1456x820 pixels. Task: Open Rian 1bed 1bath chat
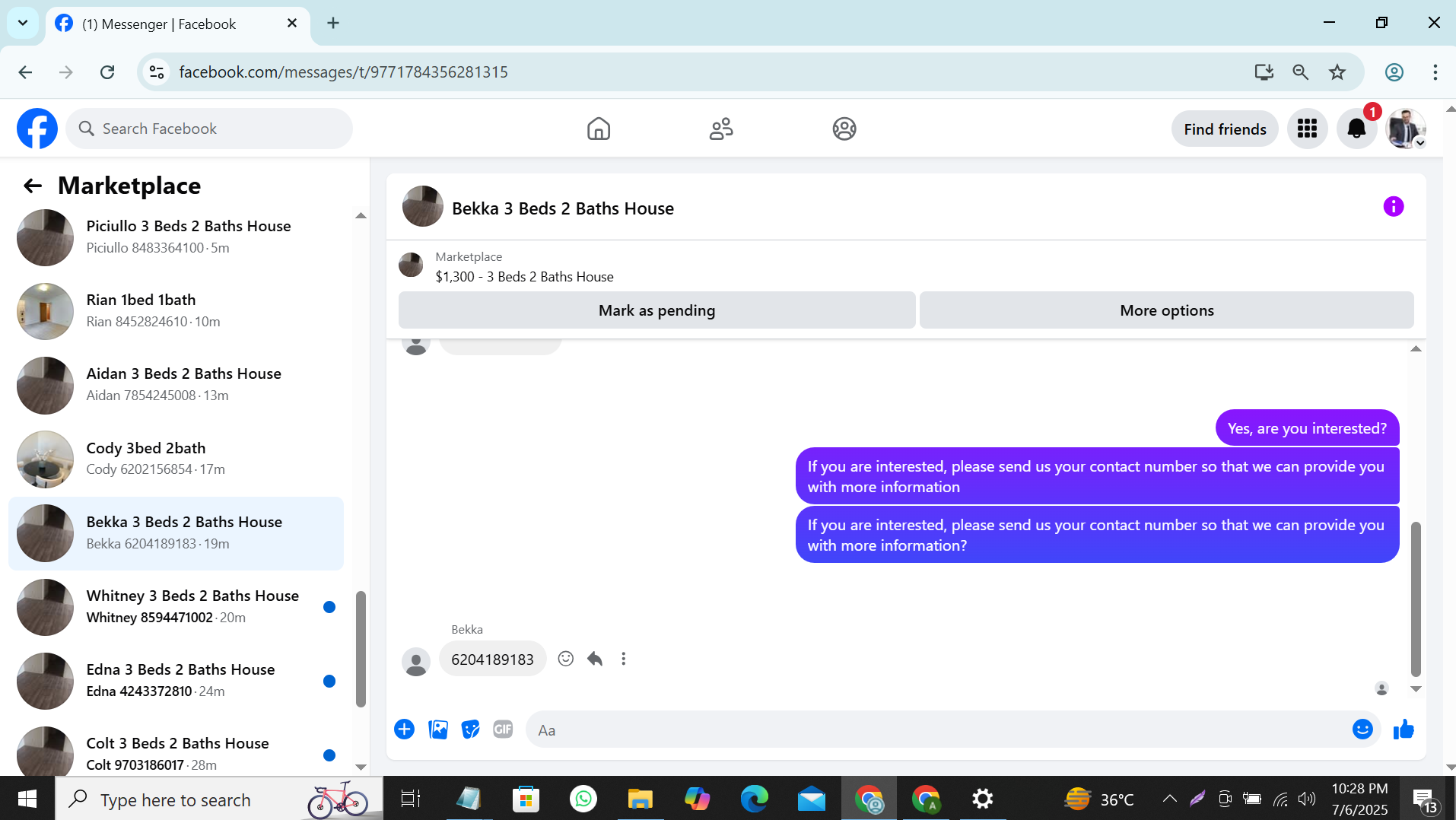[176, 311]
